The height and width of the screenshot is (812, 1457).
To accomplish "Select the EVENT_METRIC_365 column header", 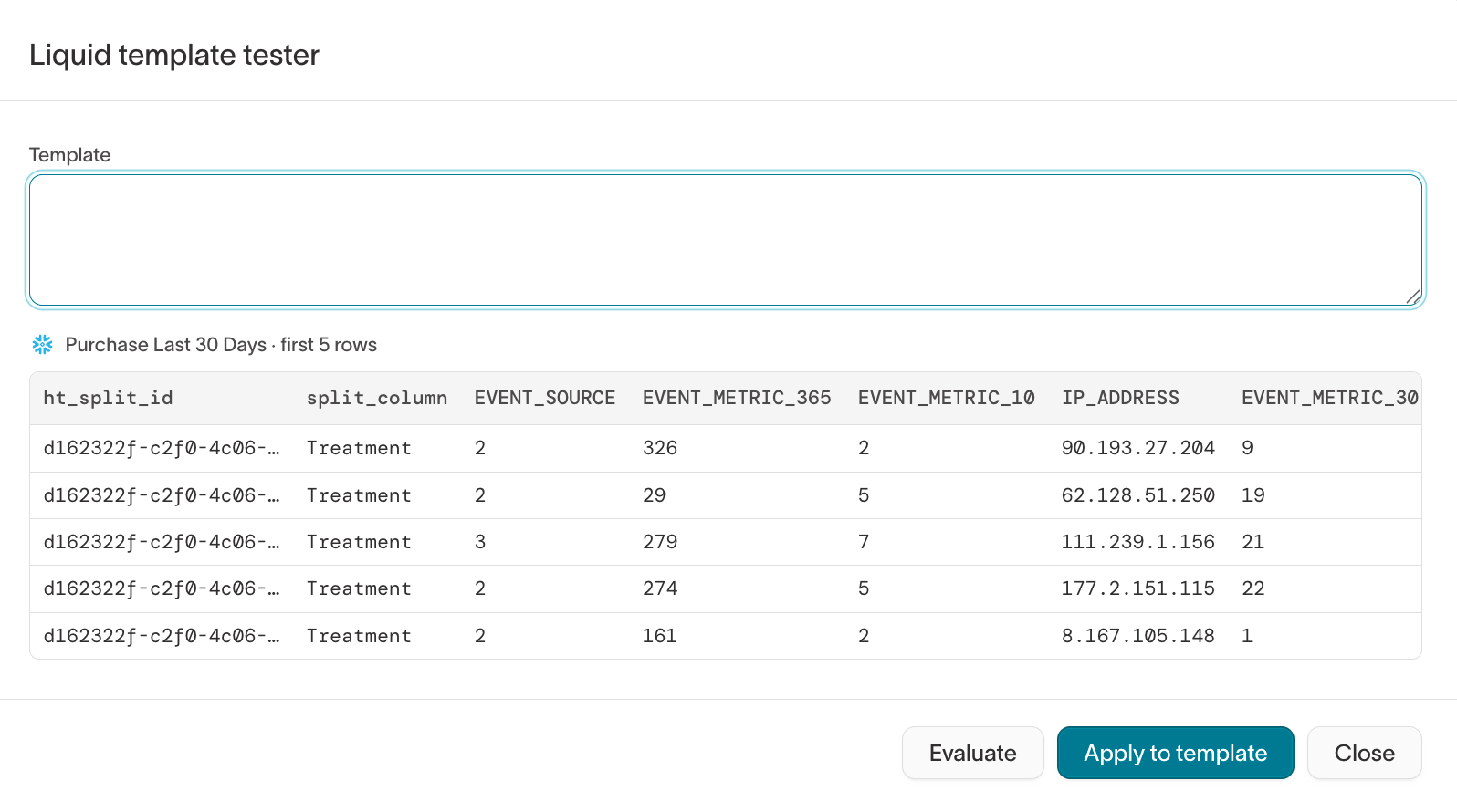I will pos(737,398).
